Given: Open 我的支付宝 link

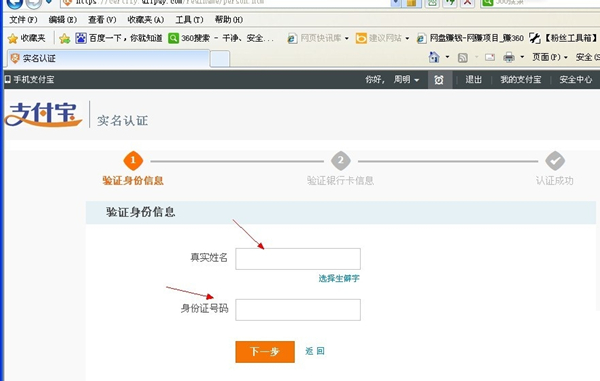Looking at the screenshot, I should tap(521, 80).
